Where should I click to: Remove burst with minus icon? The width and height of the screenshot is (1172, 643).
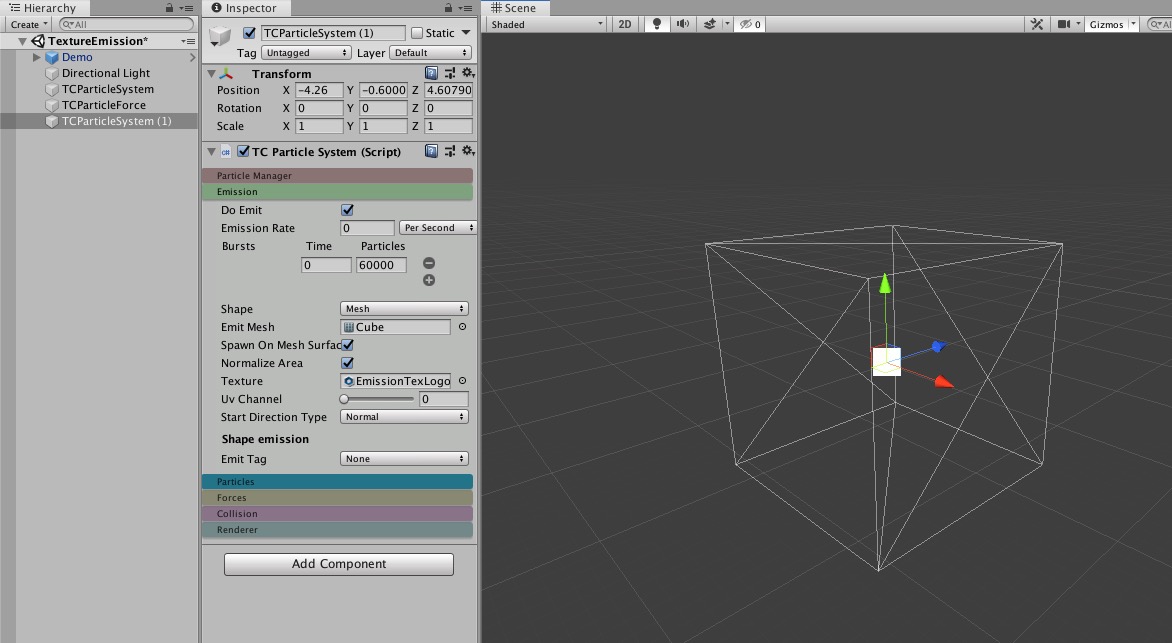click(x=429, y=263)
